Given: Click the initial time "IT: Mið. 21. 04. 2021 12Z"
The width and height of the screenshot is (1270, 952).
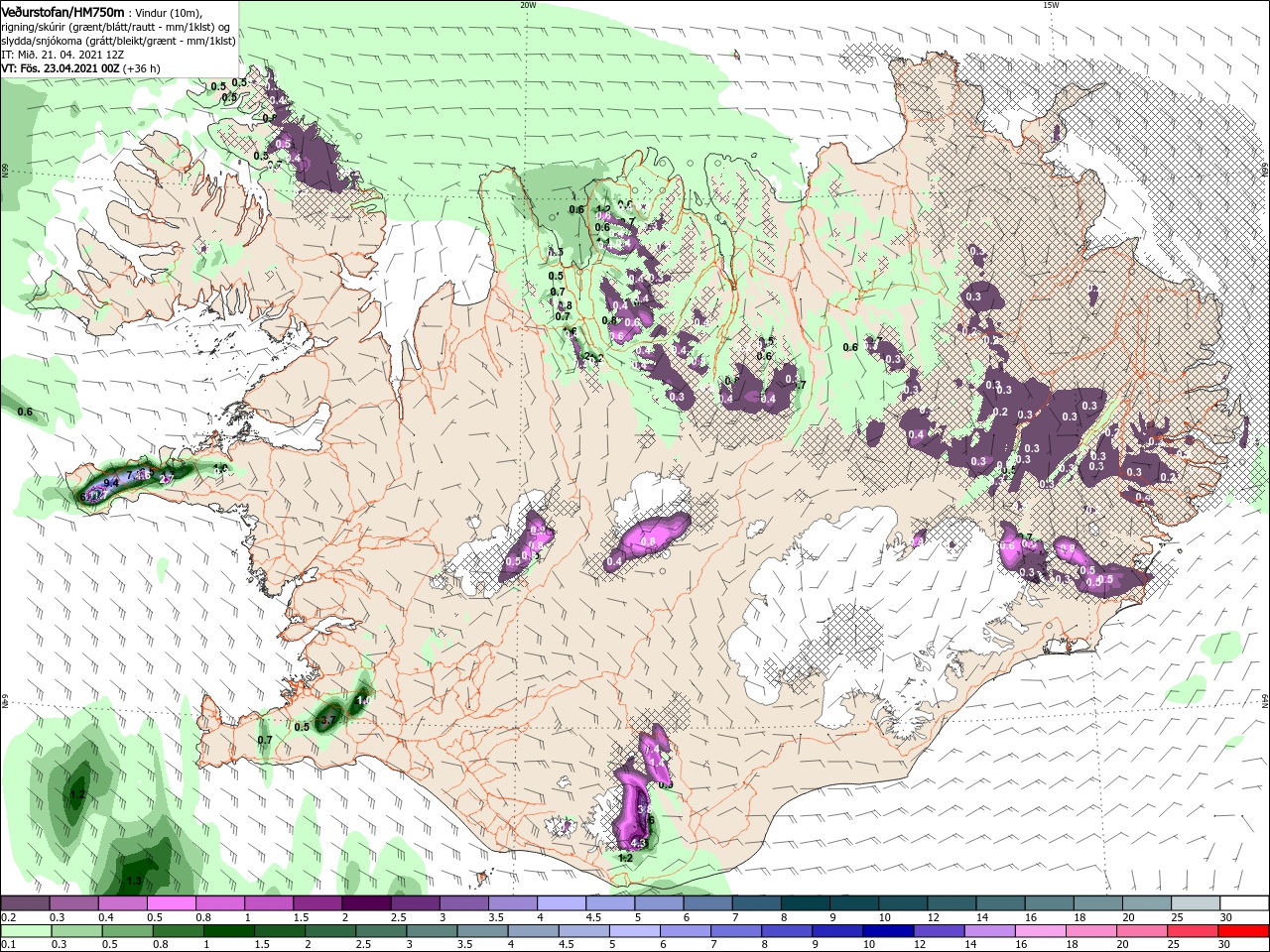Looking at the screenshot, I should [63, 54].
